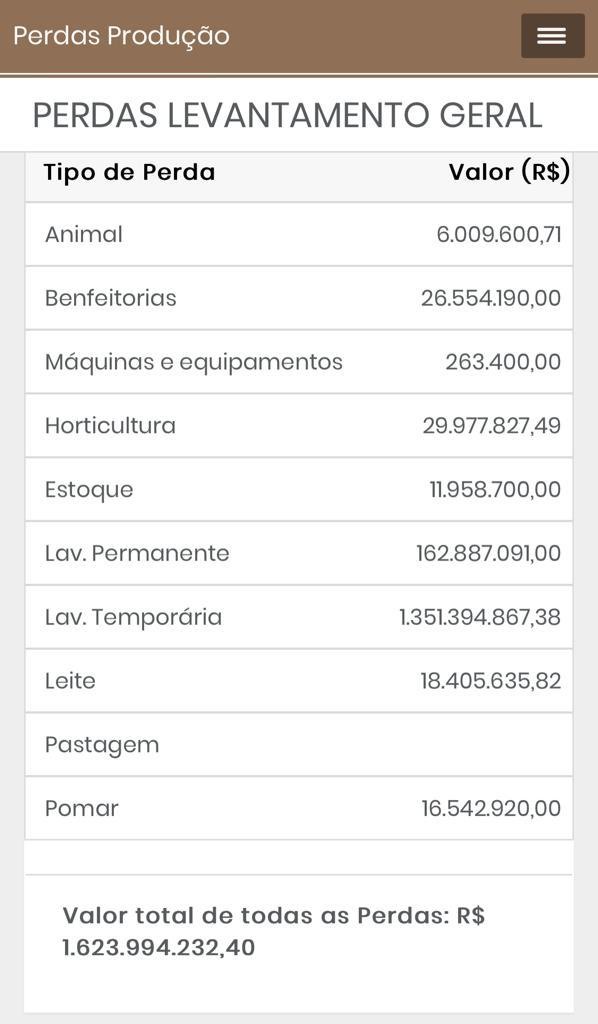
Task: Click the Lav. Temporária value 1.351.394.867,38
Action: point(480,617)
